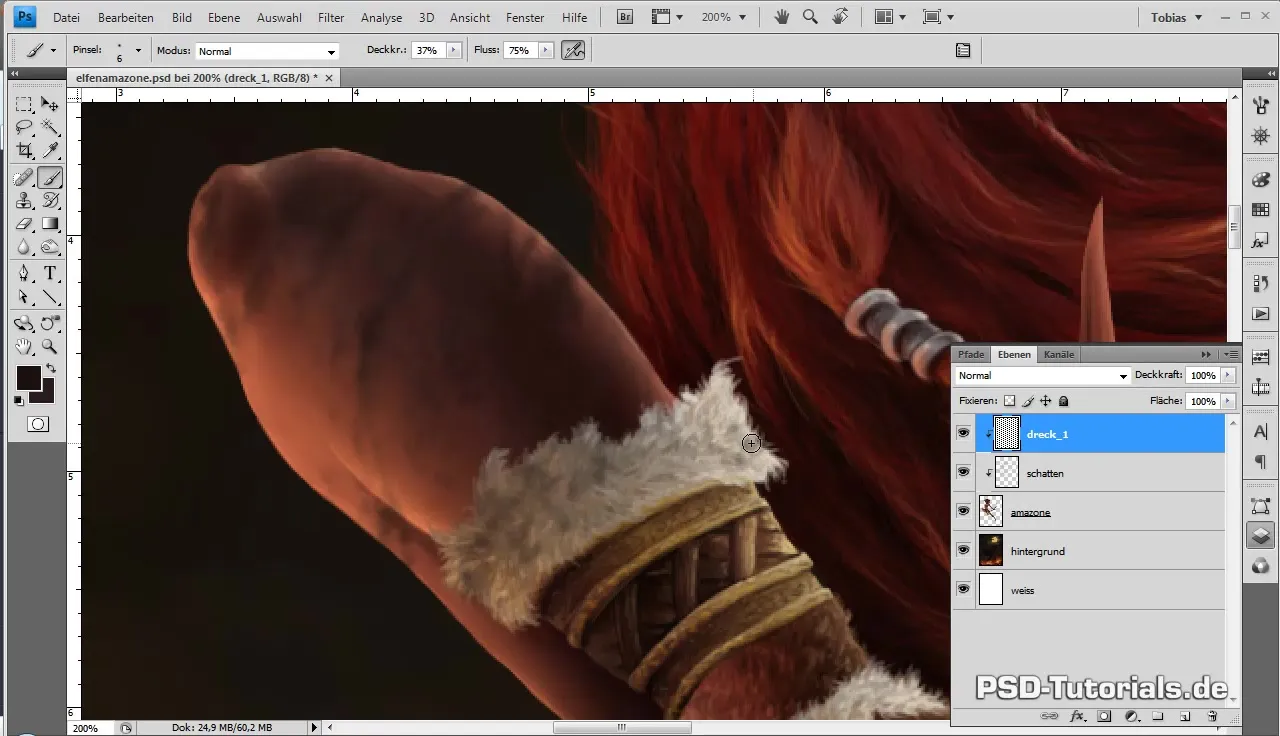Hide the dreck_1 layer

(x=963, y=433)
